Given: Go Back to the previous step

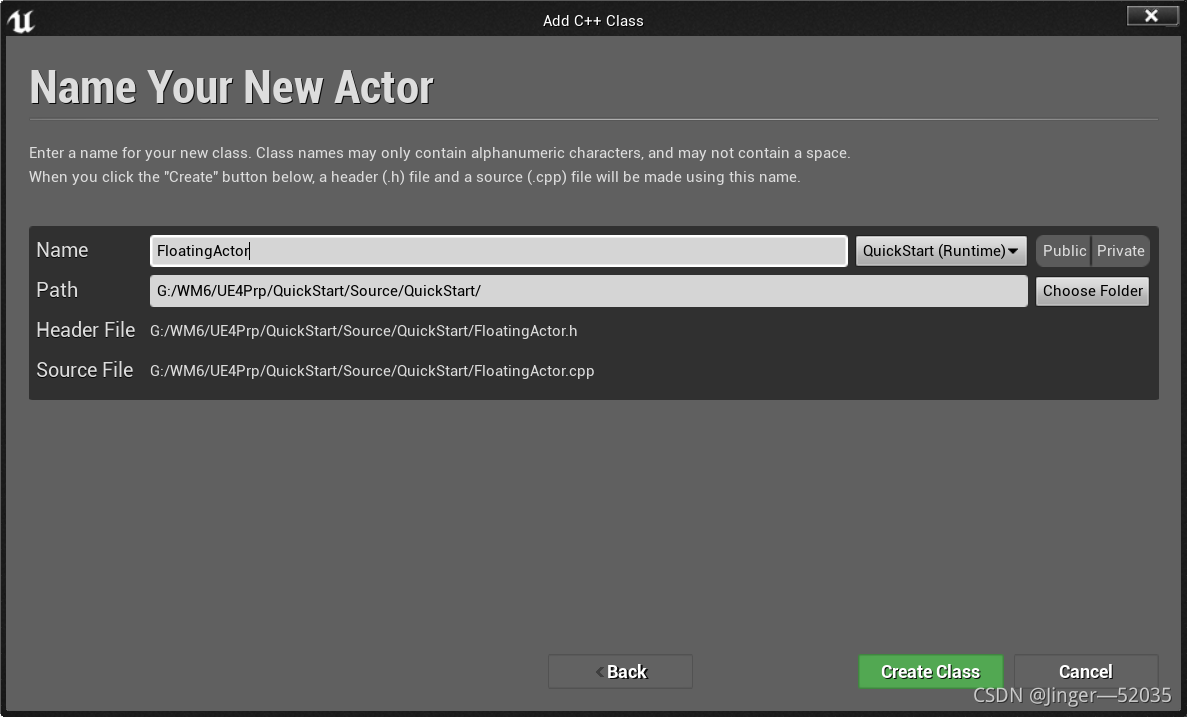Looking at the screenshot, I should [x=620, y=672].
